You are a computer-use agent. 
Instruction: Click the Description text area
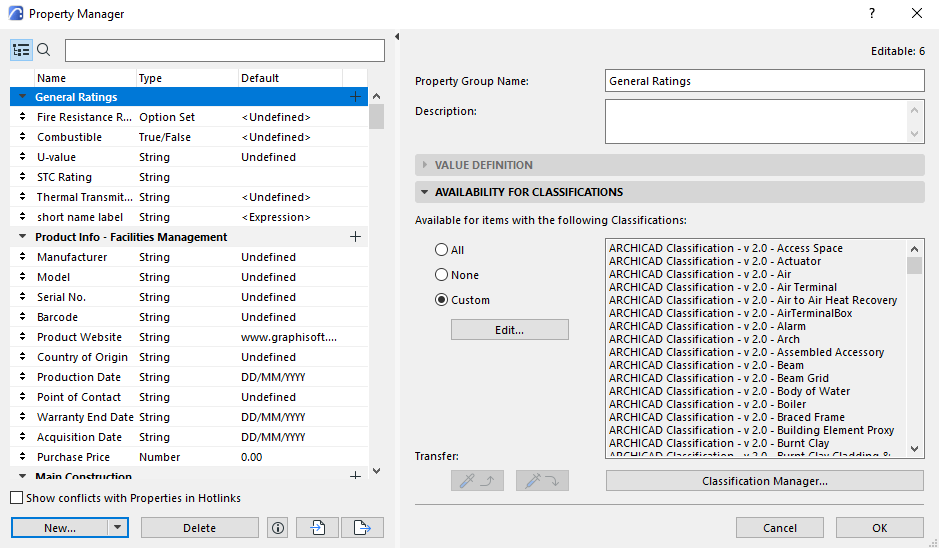[x=757, y=122]
